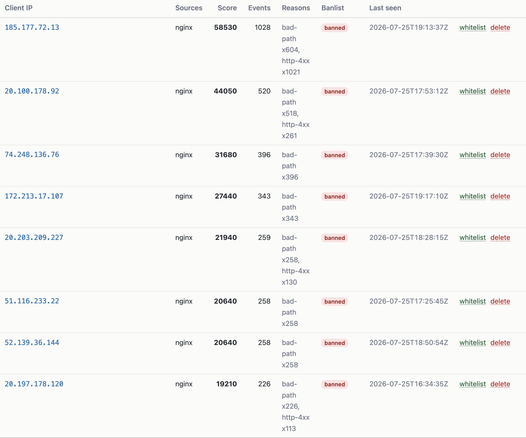526x438 pixels.
Task: Click banned badge for 52.139.36.144
Action: [334, 343]
